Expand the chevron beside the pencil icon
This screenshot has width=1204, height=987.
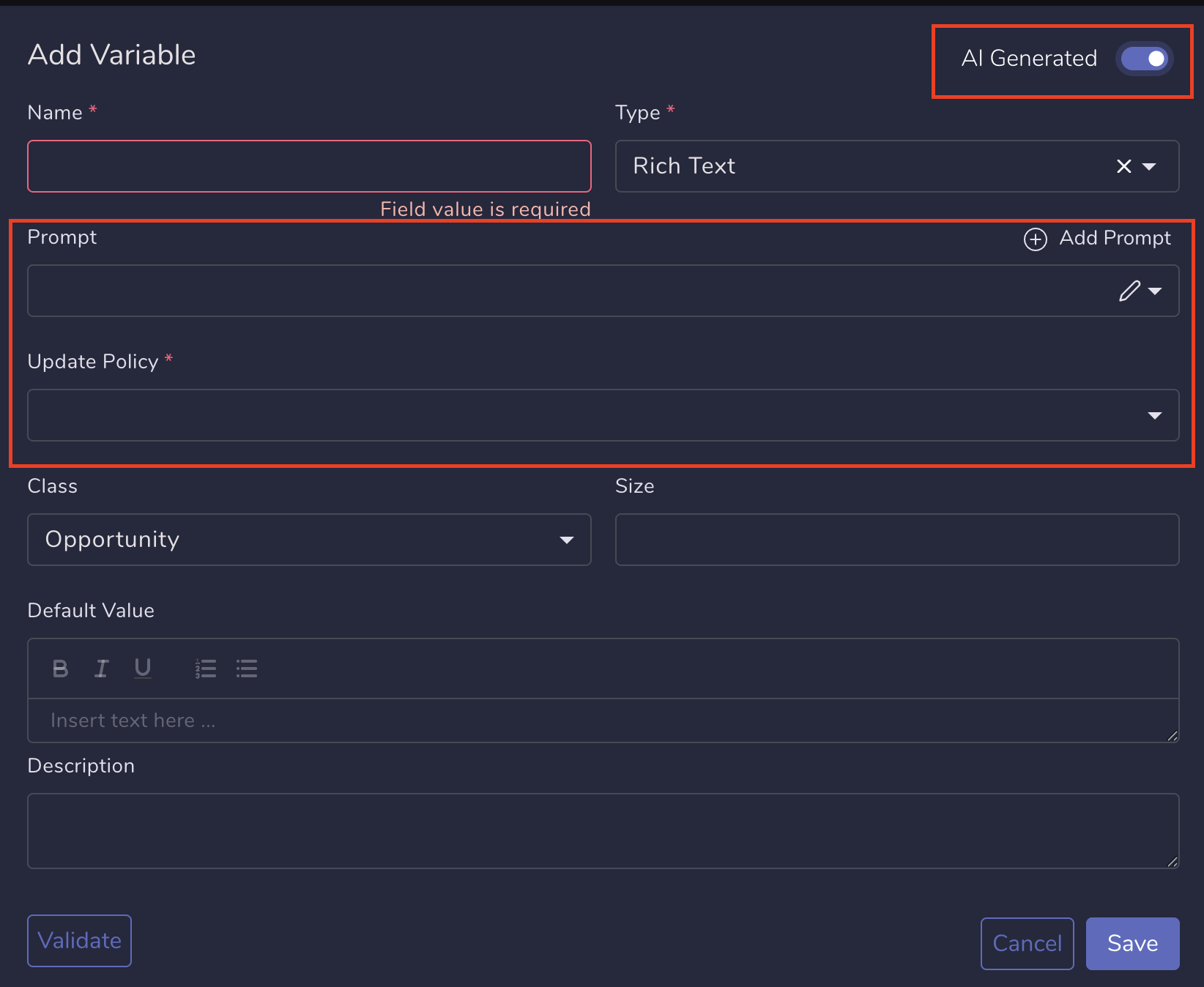1153,291
